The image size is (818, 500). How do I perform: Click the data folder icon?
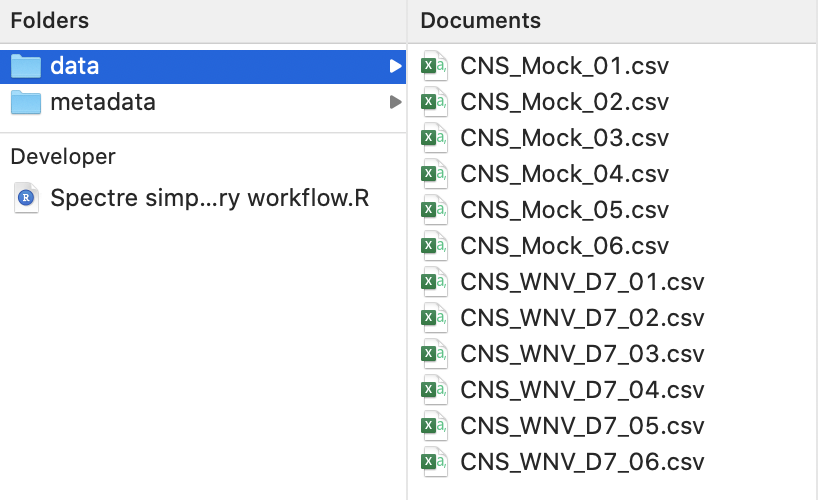click(x=25, y=66)
